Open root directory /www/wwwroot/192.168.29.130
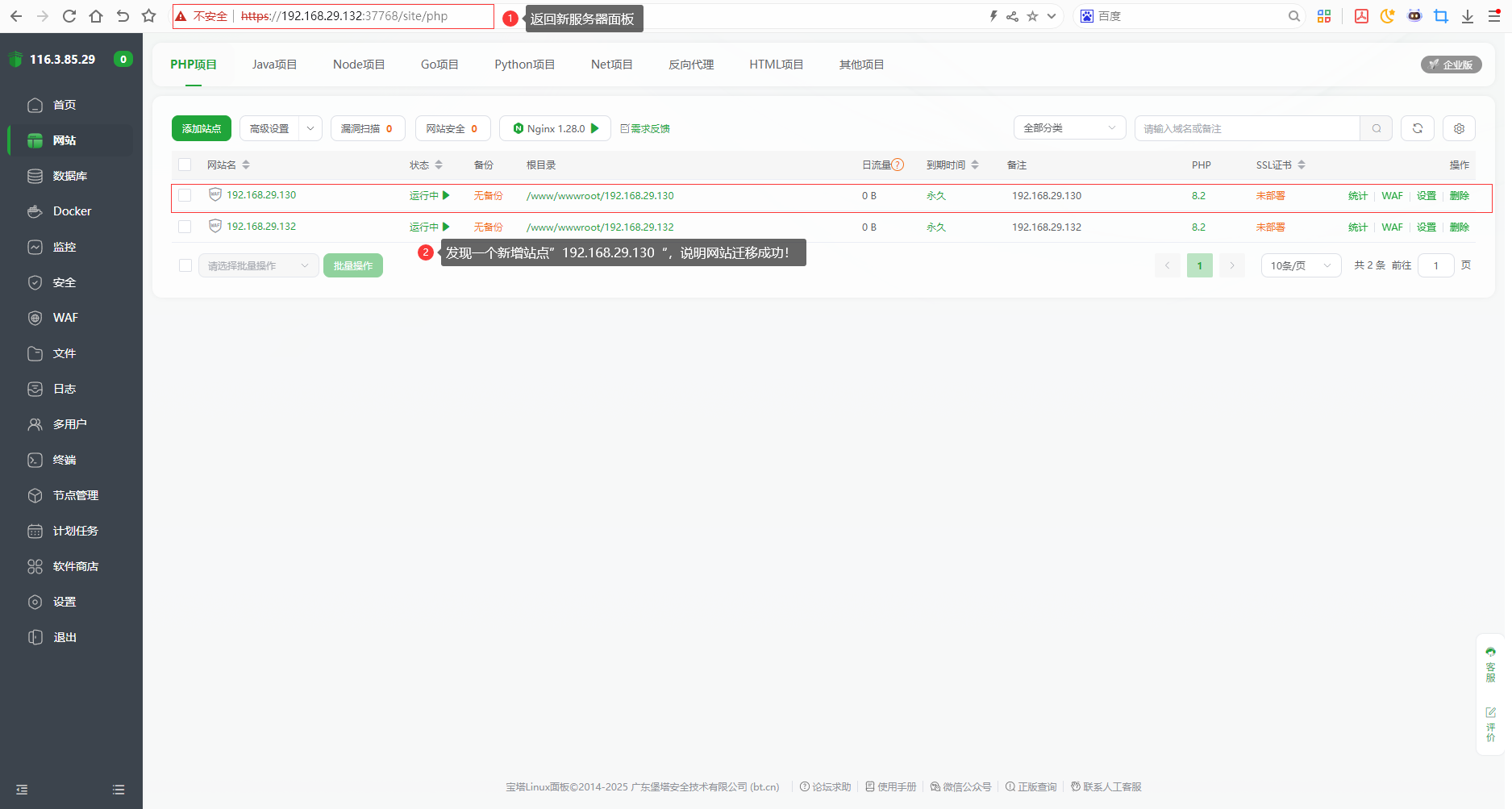This screenshot has width=1512, height=809. click(598, 194)
